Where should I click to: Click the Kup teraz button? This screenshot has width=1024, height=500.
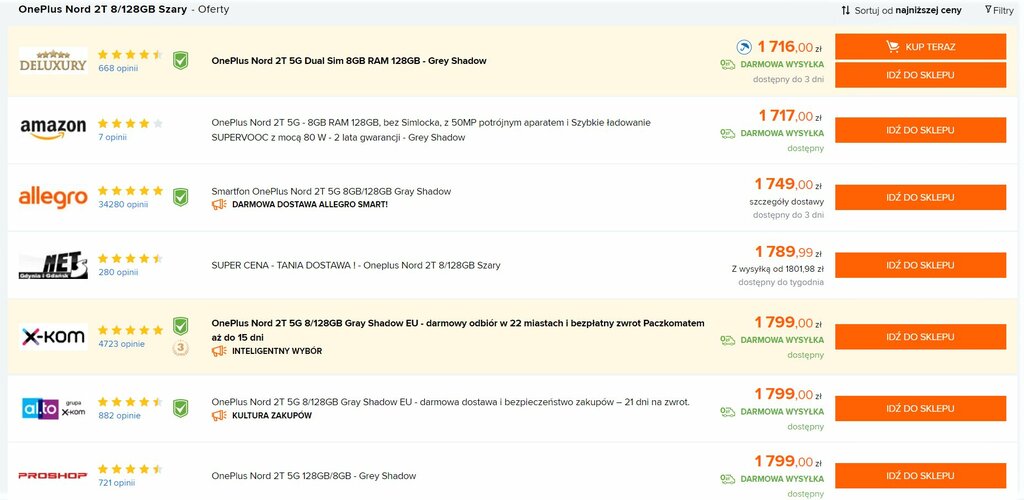pos(920,47)
